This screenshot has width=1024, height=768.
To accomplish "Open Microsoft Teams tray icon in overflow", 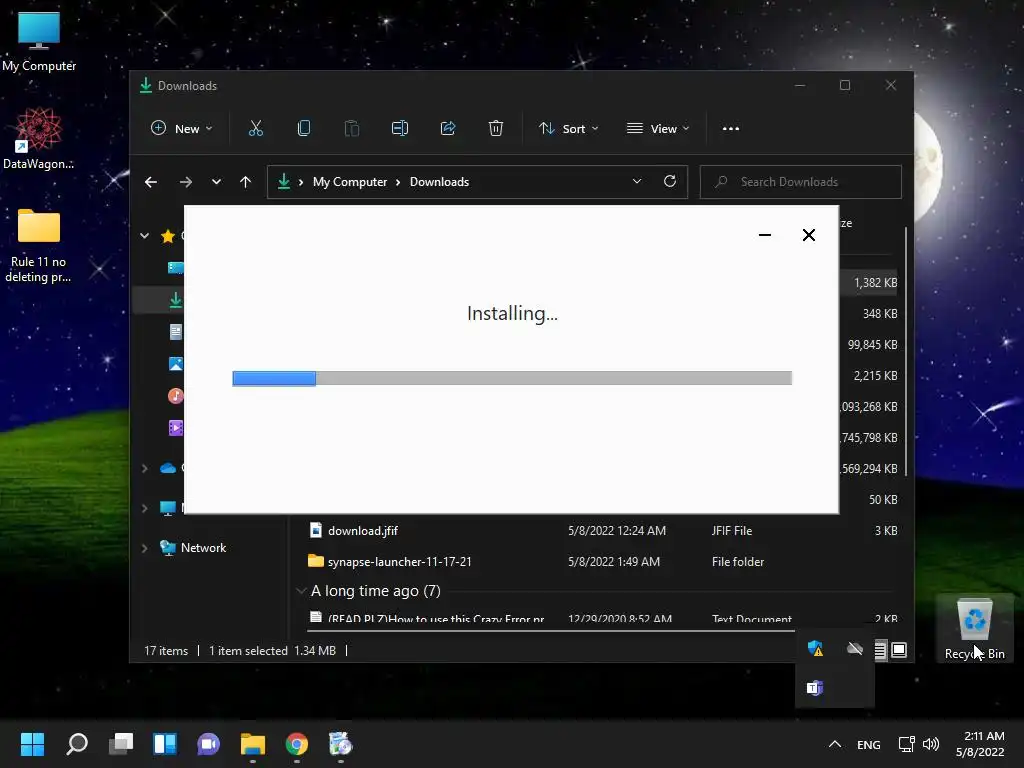I will coord(815,688).
